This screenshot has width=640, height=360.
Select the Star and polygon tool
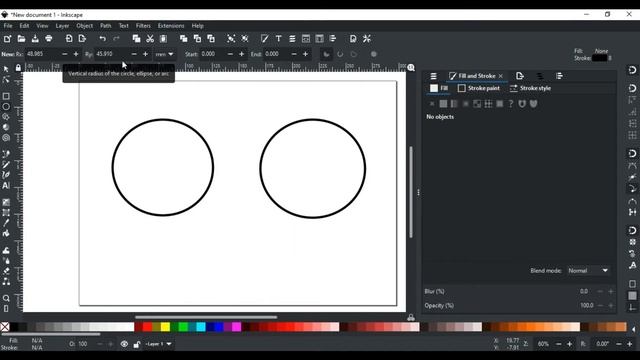click(6, 117)
